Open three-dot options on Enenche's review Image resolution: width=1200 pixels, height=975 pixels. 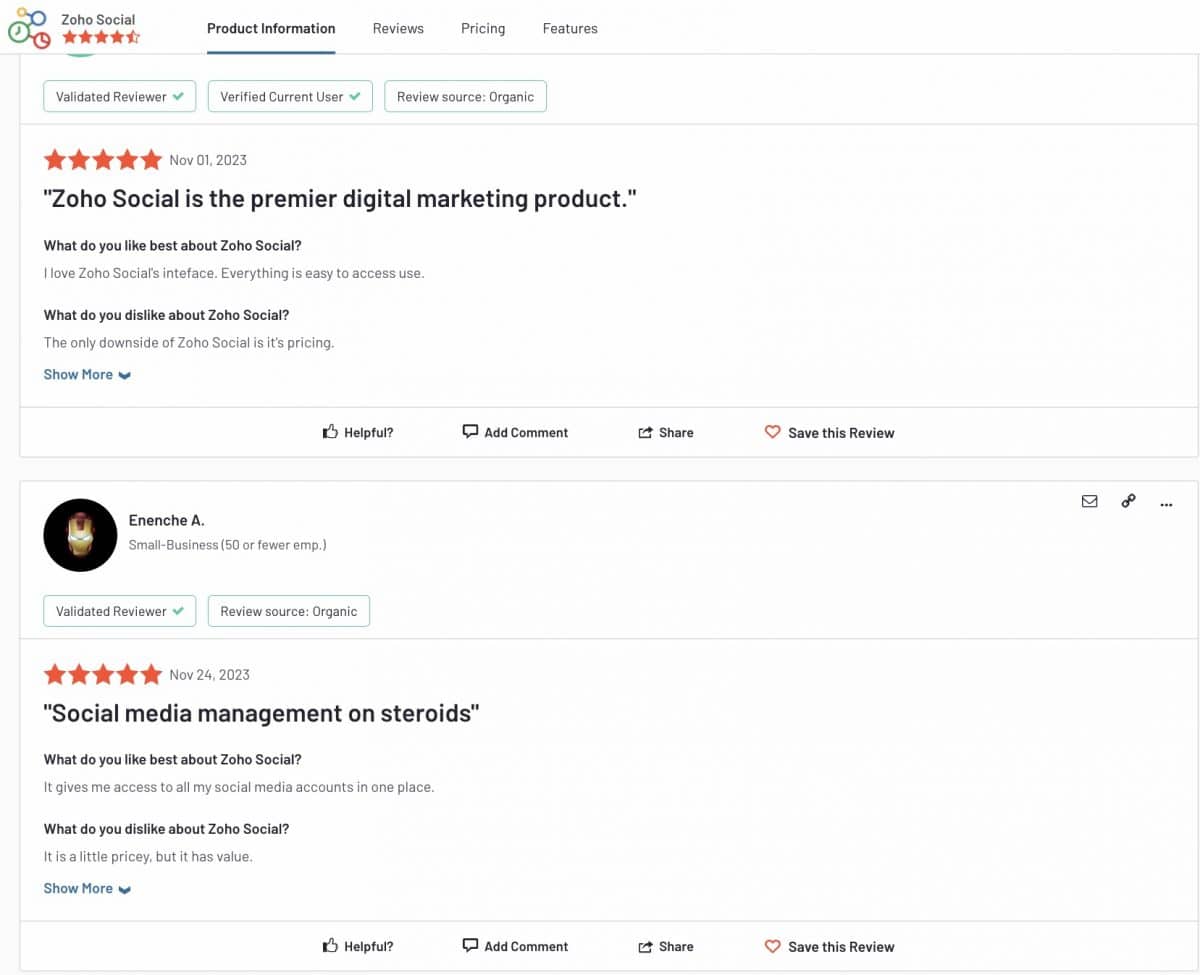[x=1166, y=505]
